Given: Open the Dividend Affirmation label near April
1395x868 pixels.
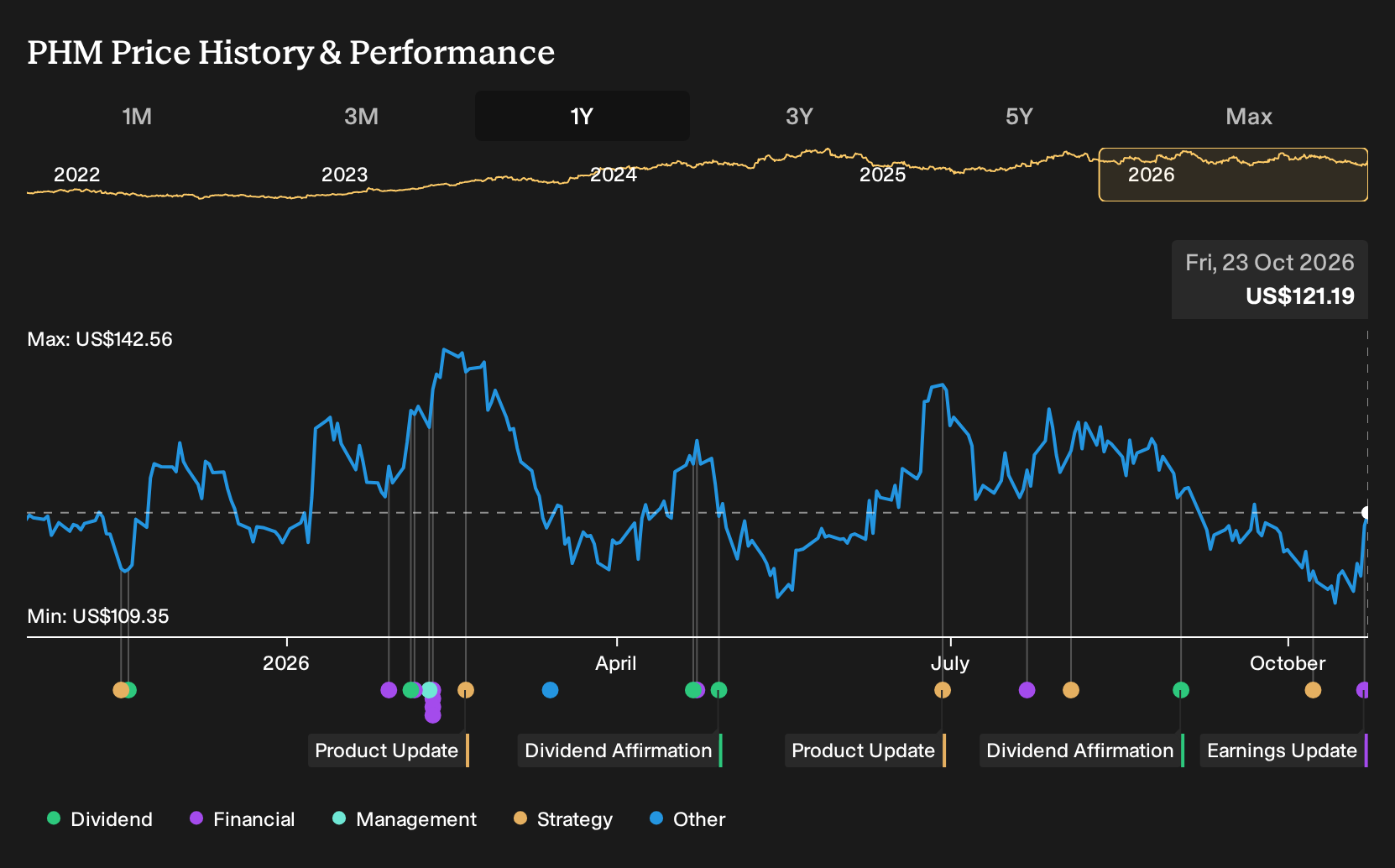Looking at the screenshot, I should pos(619,750).
